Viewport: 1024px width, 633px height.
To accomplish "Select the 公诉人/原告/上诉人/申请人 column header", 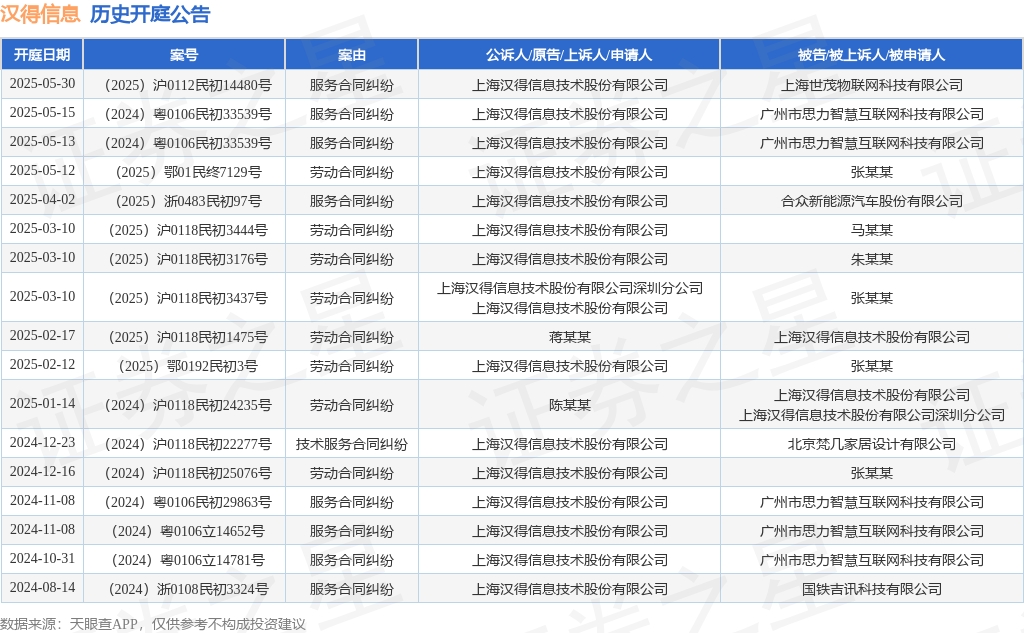I will 569,55.
